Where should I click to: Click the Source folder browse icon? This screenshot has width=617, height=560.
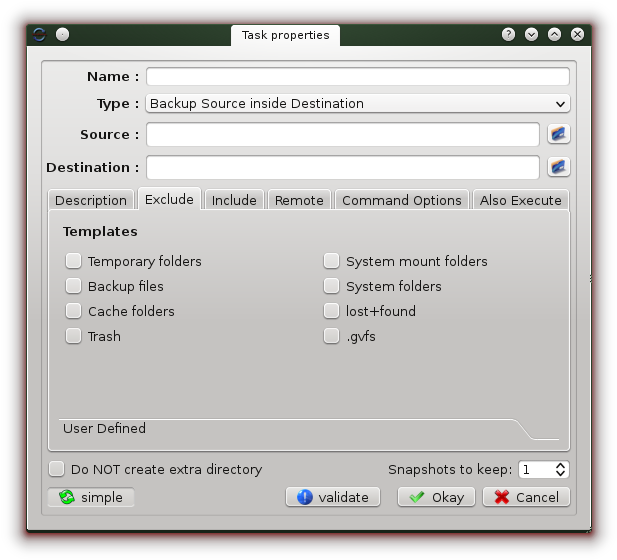558,134
